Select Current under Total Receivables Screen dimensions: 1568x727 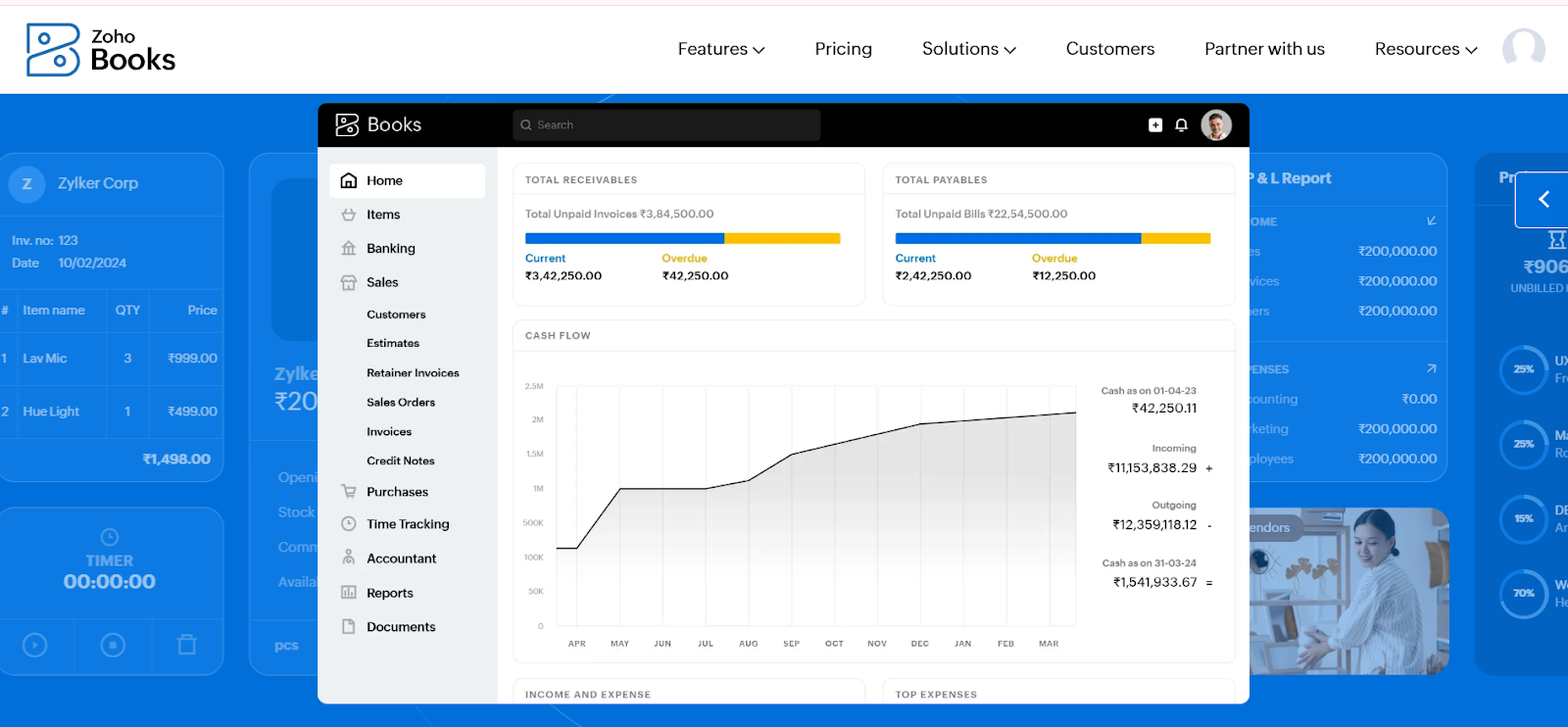pyautogui.click(x=545, y=259)
